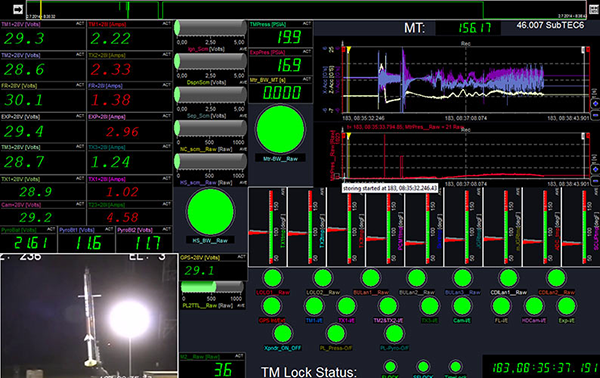The height and width of the screenshot is (378, 600).
Task: Click the middle TM Lock Status light
Action: pos(423,367)
